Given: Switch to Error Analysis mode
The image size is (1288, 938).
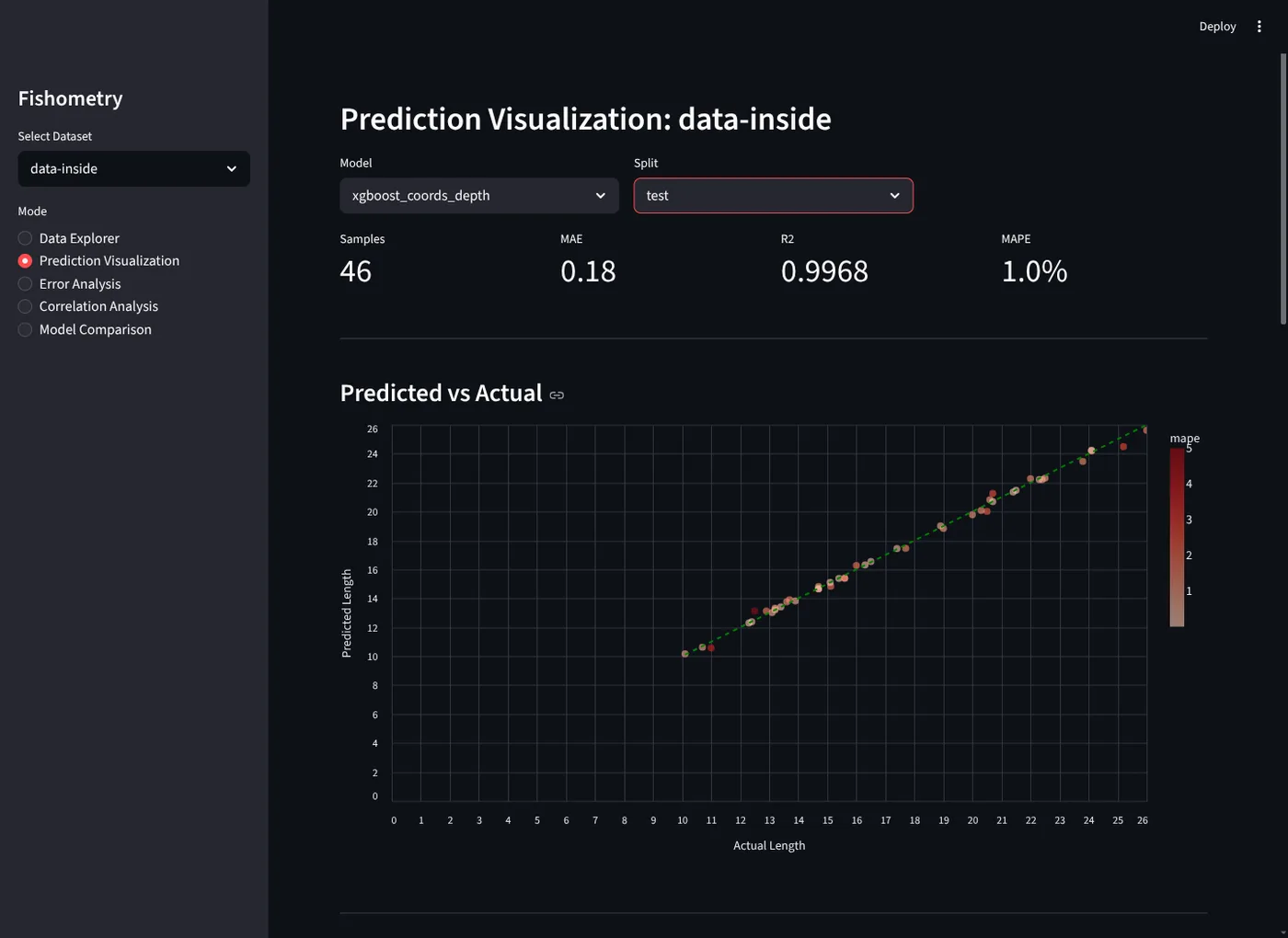Looking at the screenshot, I should pos(70,284).
